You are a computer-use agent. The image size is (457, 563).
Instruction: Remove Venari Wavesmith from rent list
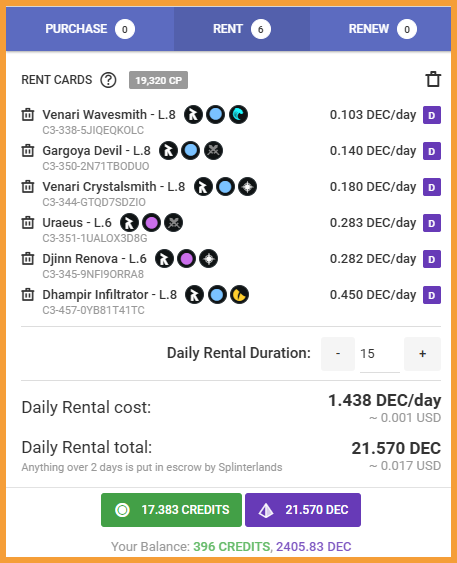[x=28, y=115]
